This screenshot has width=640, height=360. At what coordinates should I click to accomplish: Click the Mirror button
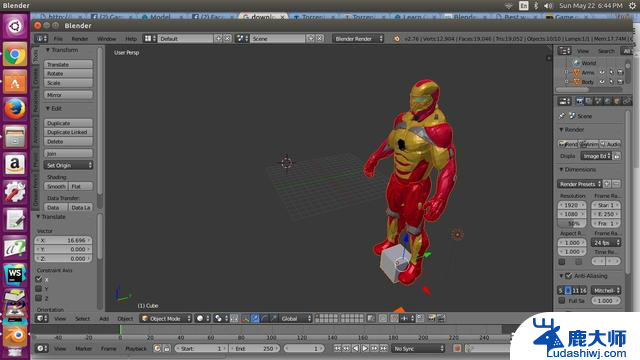[x=68, y=95]
